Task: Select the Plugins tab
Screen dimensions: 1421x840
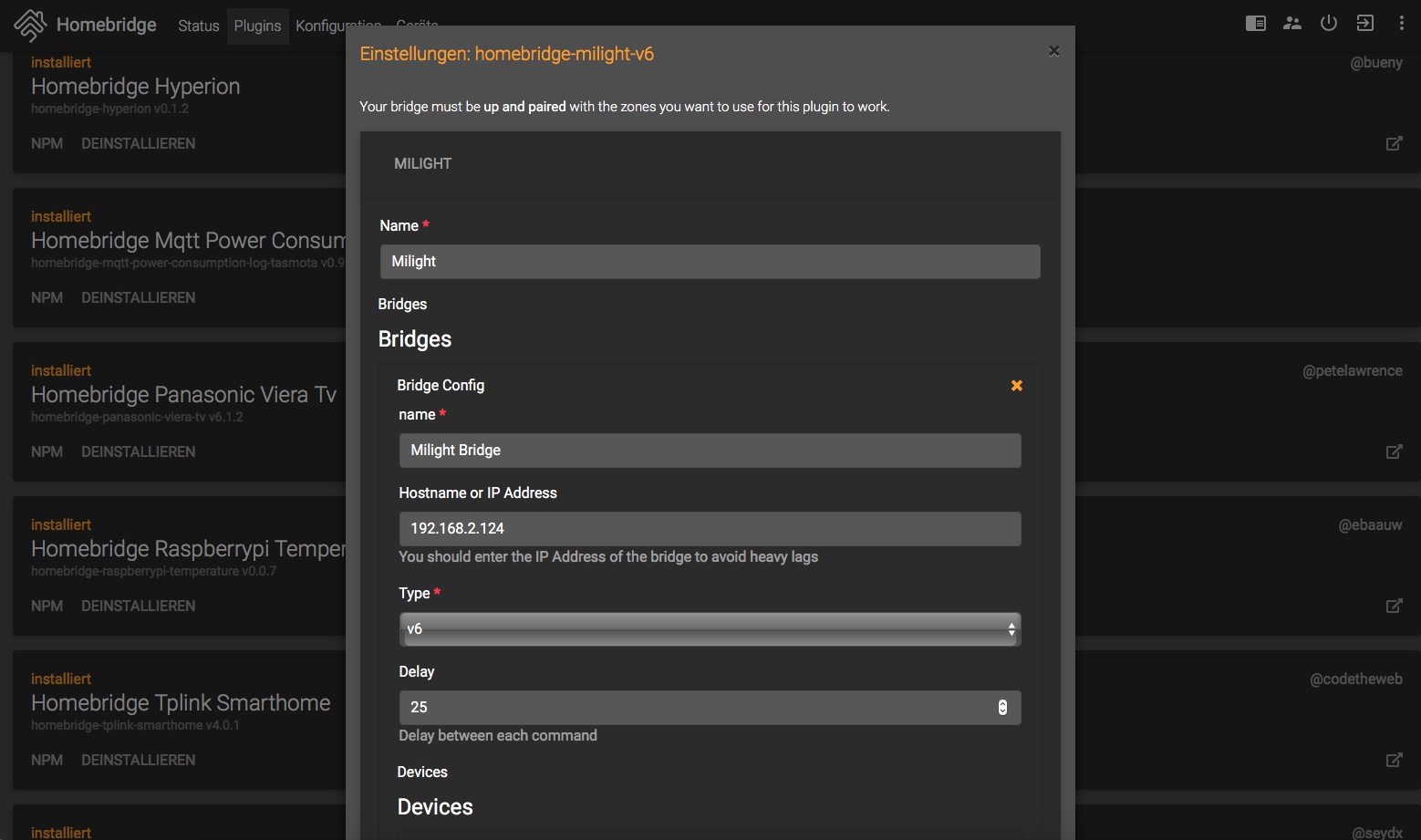Action: (257, 26)
